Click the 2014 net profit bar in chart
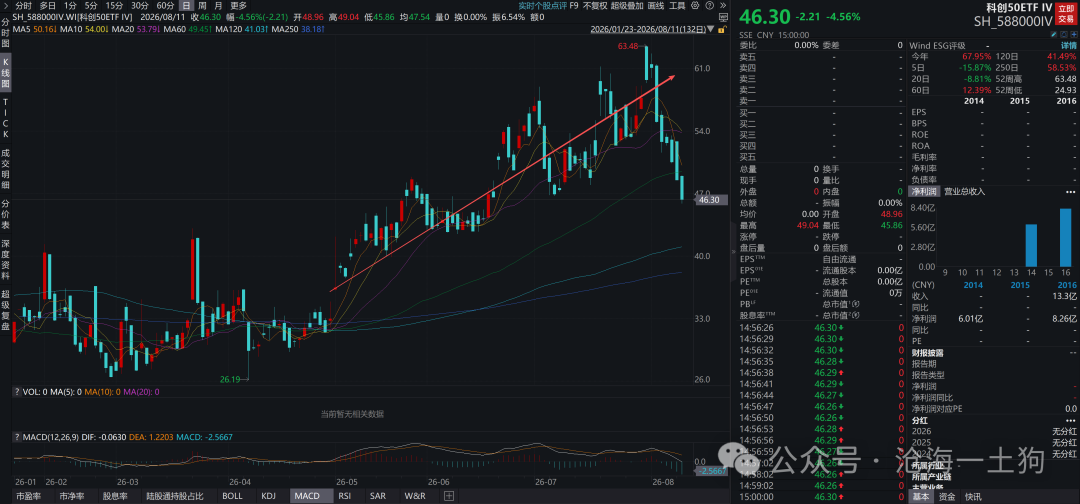This screenshot has width=1080, height=504. tap(1031, 245)
